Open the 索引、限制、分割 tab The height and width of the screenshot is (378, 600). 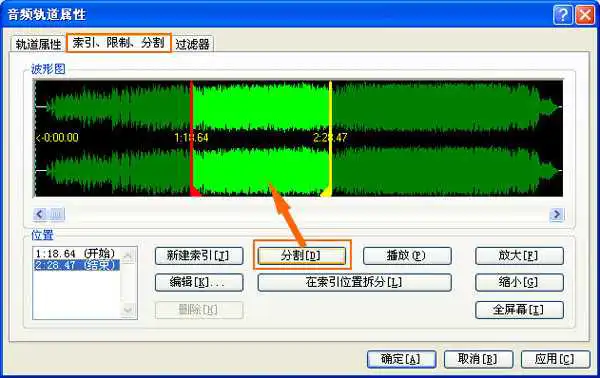118,42
